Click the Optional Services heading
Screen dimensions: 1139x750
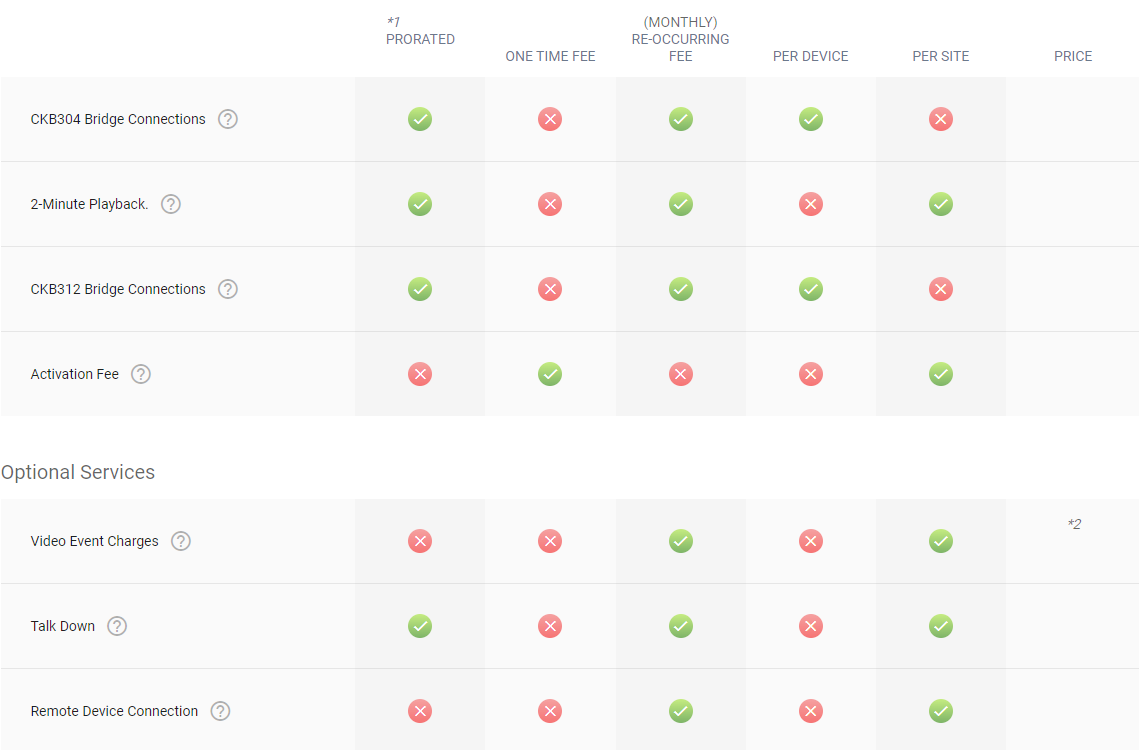pos(78,472)
